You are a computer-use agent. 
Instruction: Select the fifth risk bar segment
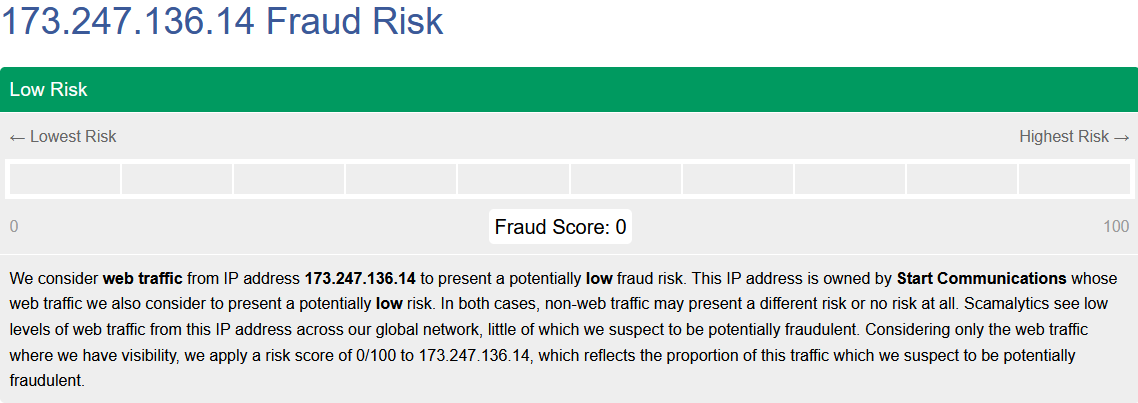[x=513, y=179]
